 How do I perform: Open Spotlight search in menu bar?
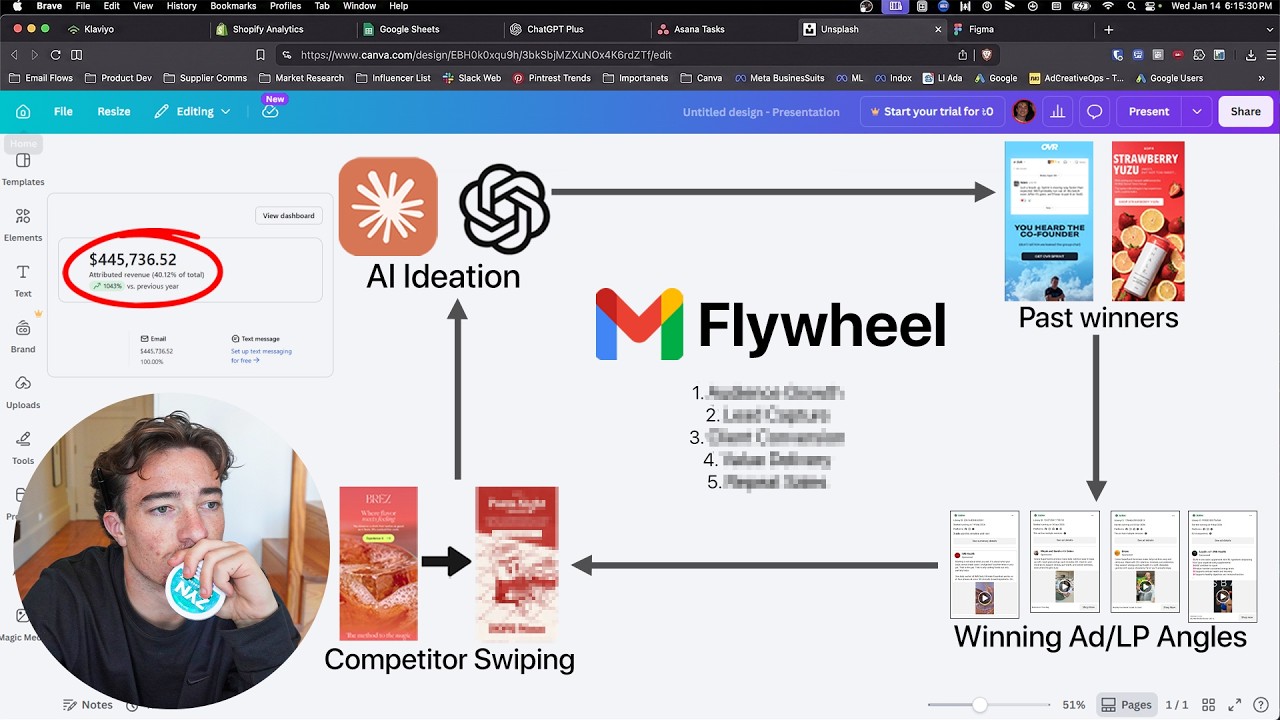1132,6
